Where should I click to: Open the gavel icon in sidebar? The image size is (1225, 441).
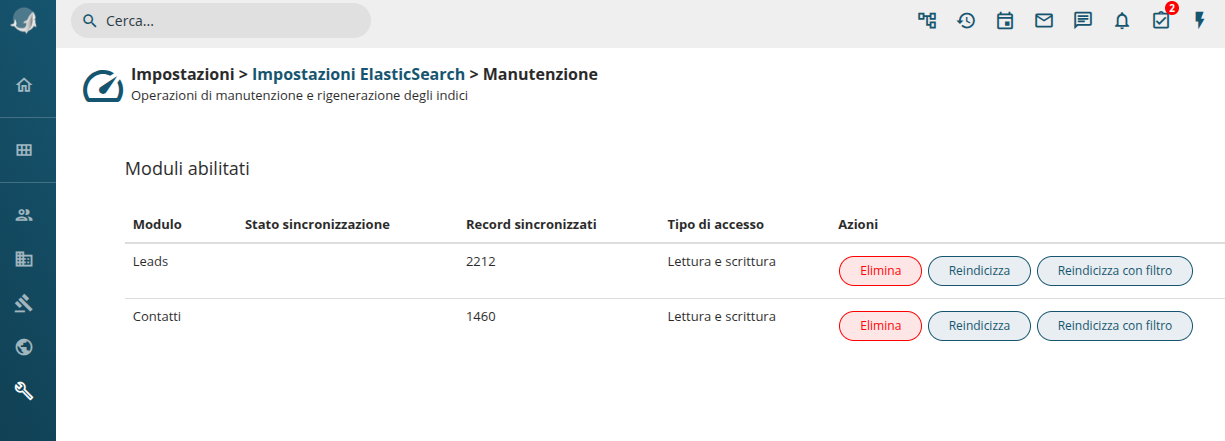click(25, 303)
